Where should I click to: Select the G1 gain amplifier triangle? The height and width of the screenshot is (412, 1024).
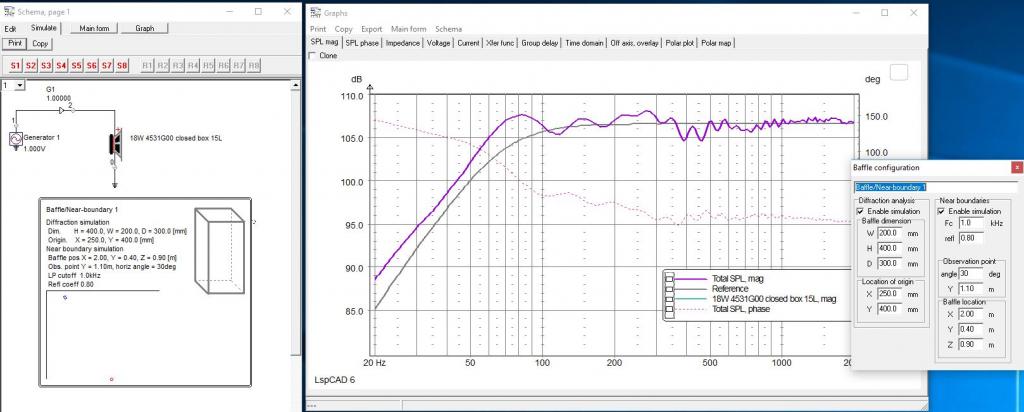tap(63, 111)
